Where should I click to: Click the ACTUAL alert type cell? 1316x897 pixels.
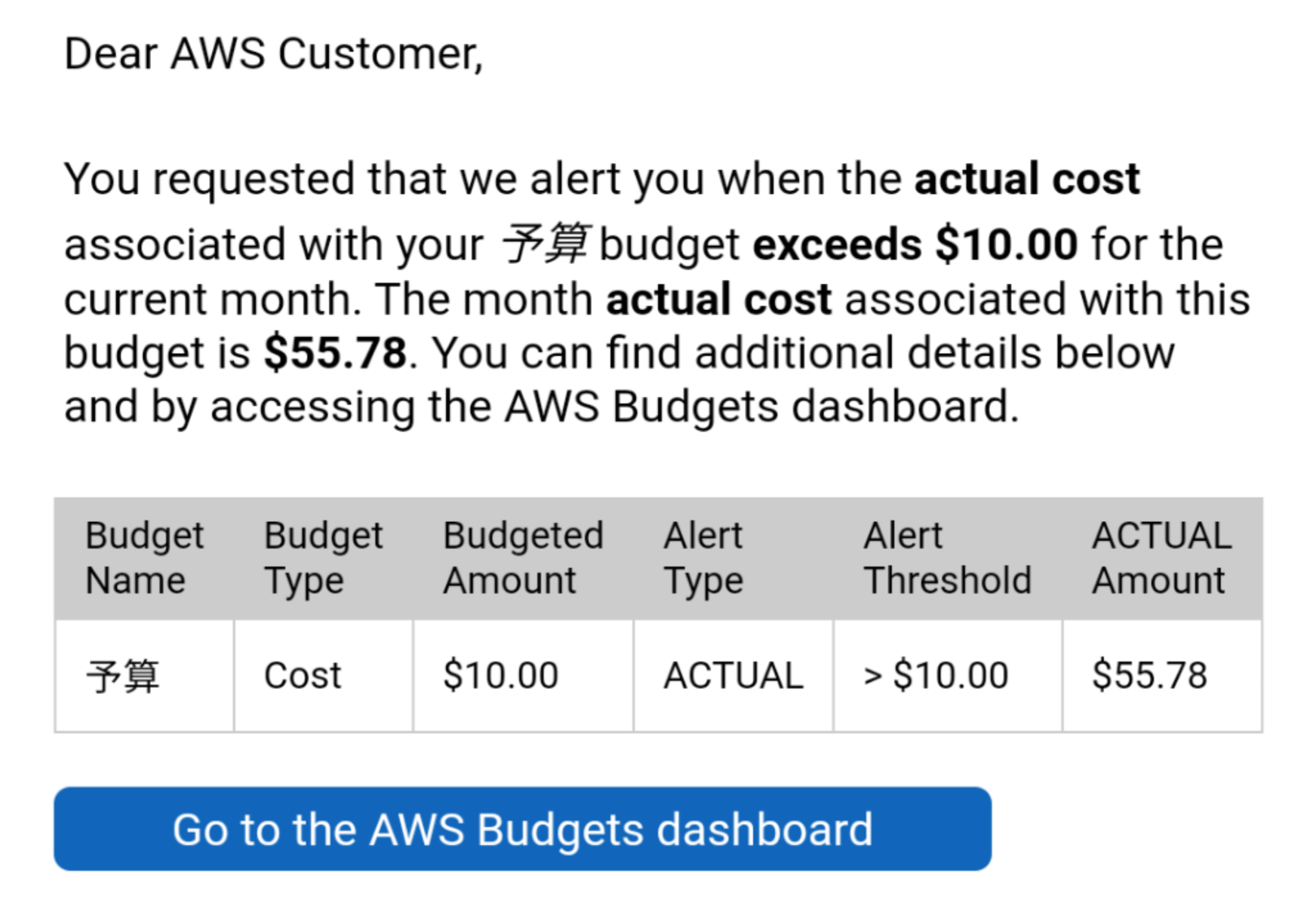coord(733,676)
